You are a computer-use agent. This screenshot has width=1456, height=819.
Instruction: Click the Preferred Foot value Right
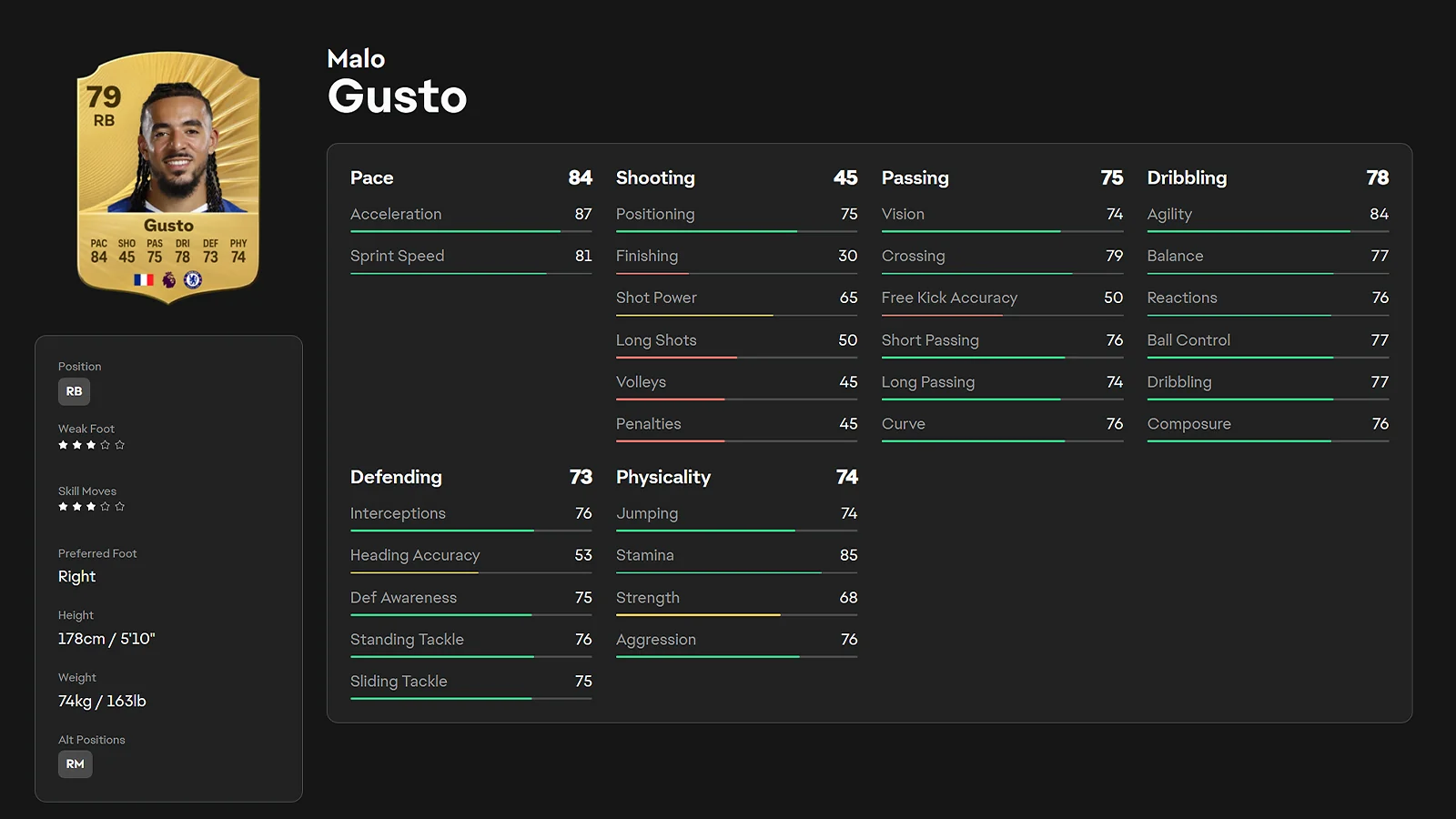coord(76,577)
